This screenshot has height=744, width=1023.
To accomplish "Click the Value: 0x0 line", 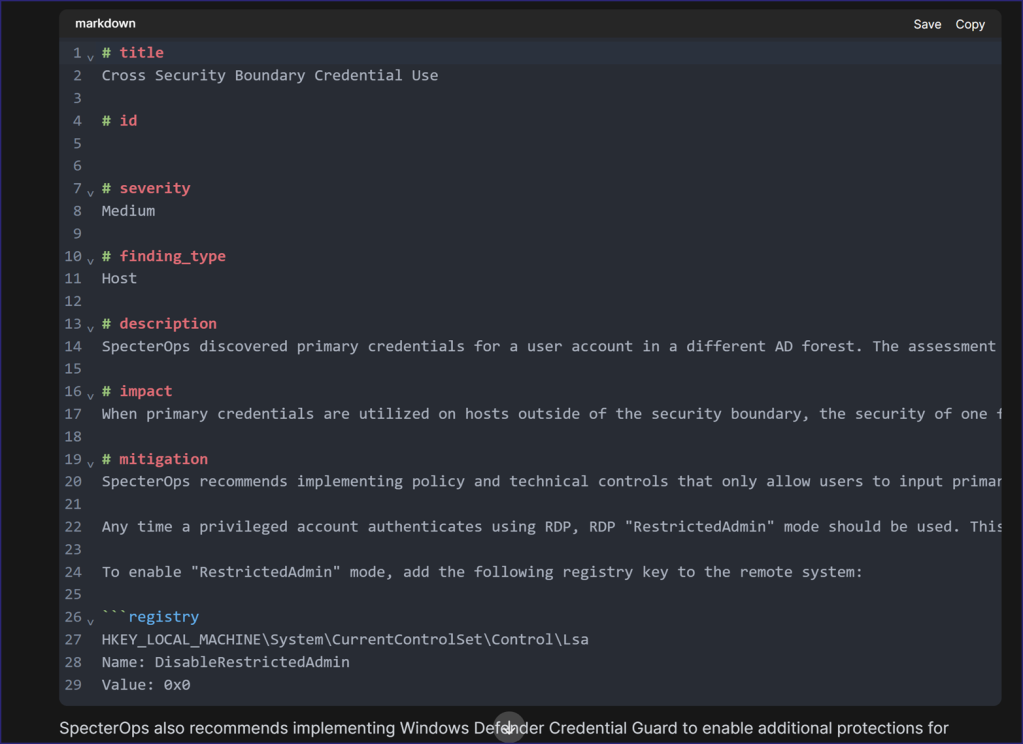I will tap(145, 685).
